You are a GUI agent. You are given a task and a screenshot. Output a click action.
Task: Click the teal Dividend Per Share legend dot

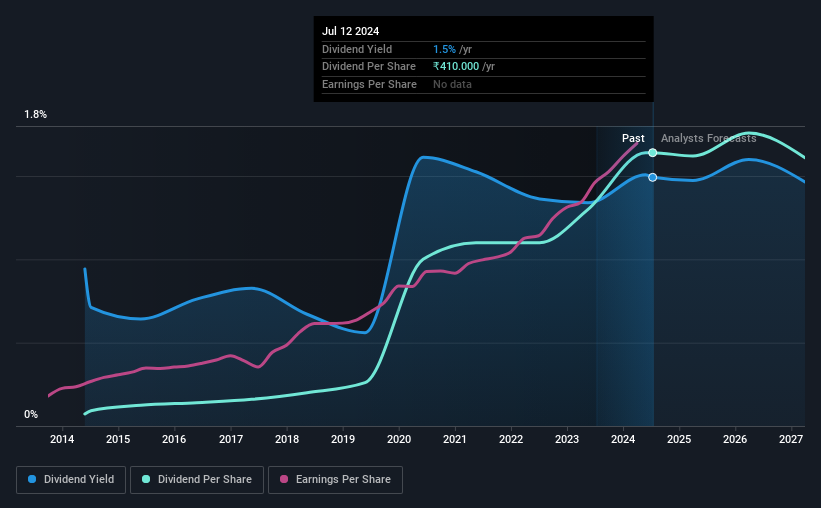point(146,479)
